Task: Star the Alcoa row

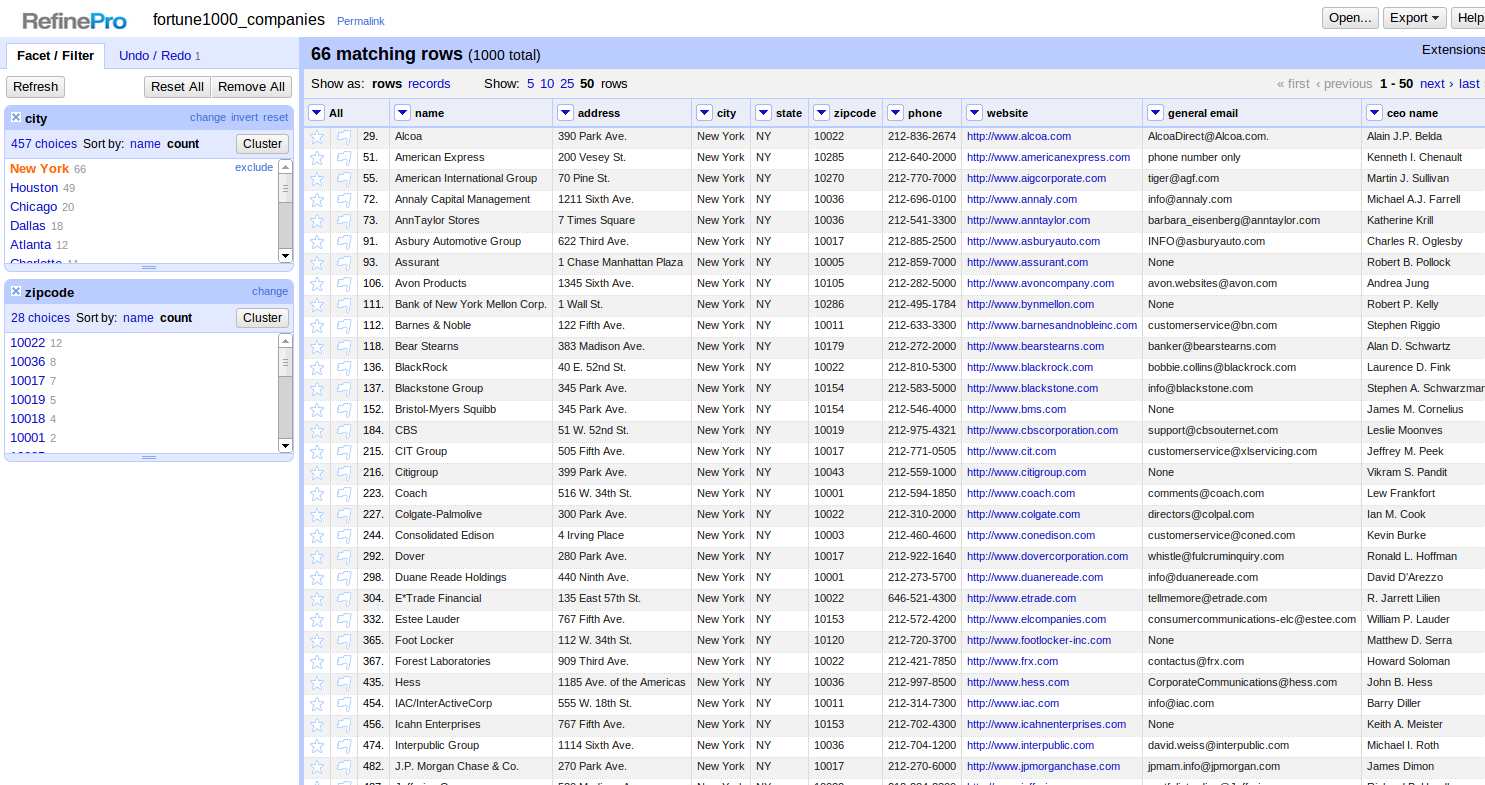Action: click(317, 137)
